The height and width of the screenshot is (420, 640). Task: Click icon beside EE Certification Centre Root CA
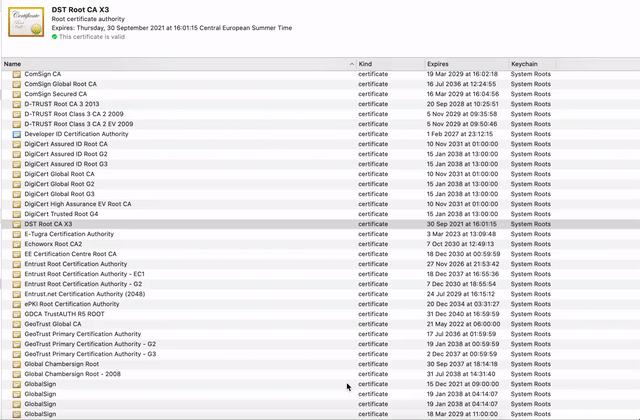click(x=16, y=254)
